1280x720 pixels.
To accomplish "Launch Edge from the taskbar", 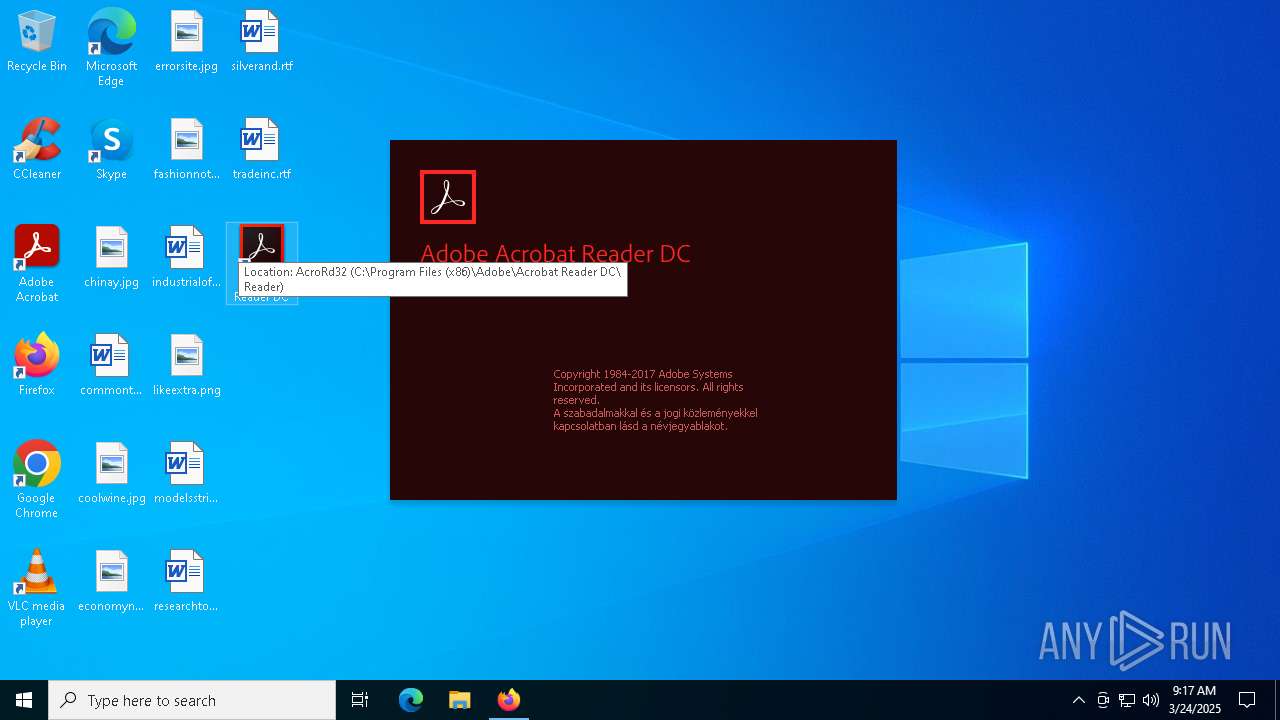I will [x=411, y=700].
